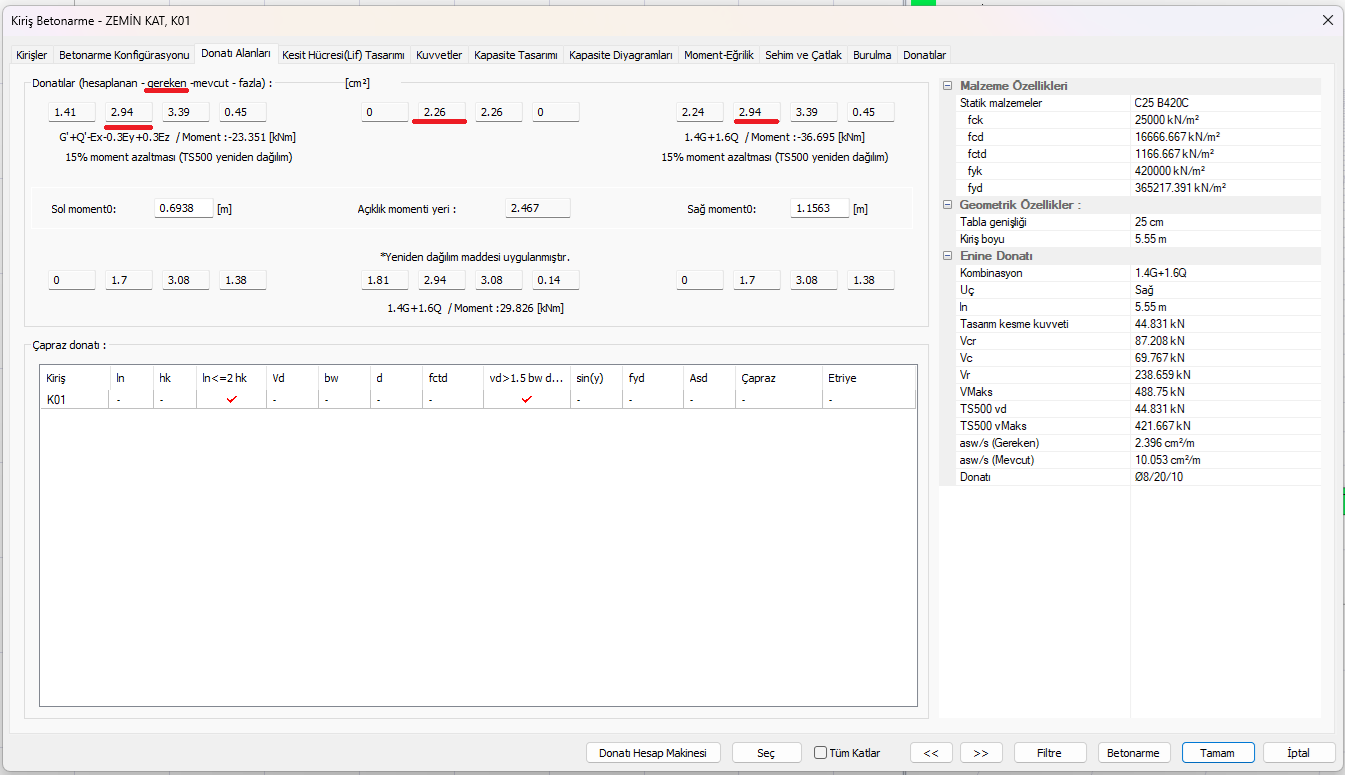This screenshot has height=775, width=1345.
Task: Collapse the Malzeme Özellikleri section
Action: click(x=947, y=86)
